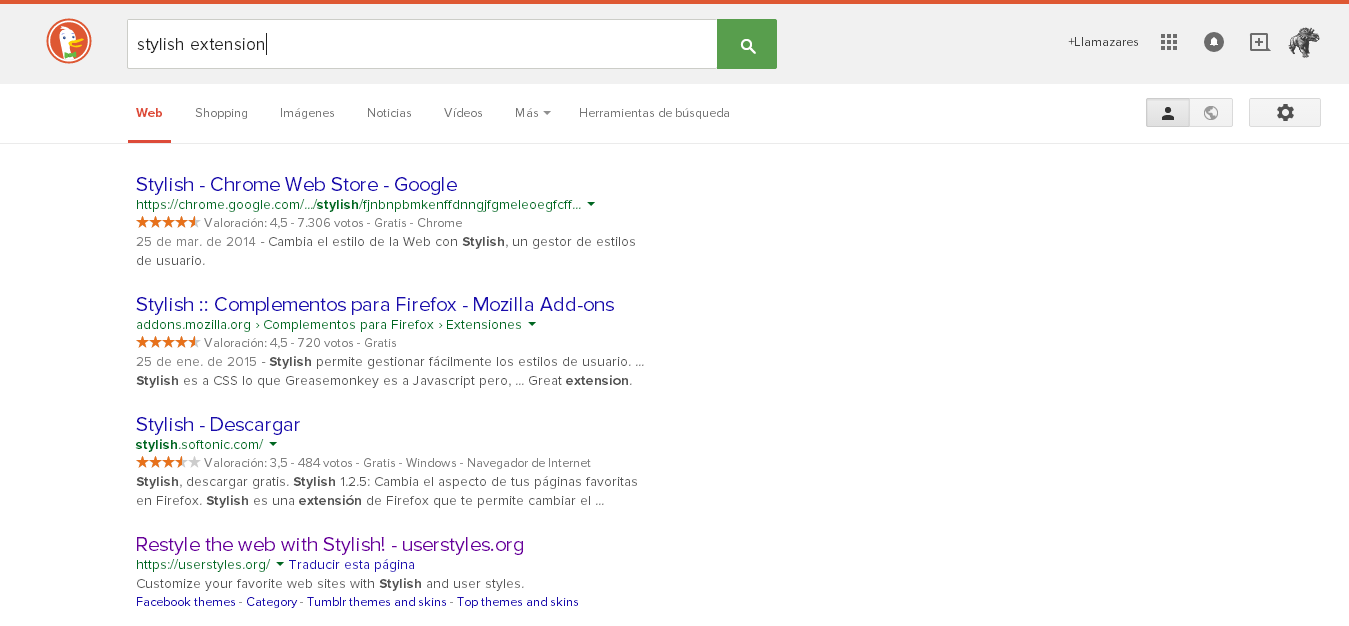Switch to the Imágenes tab
This screenshot has height=626, width=1349.
click(307, 113)
